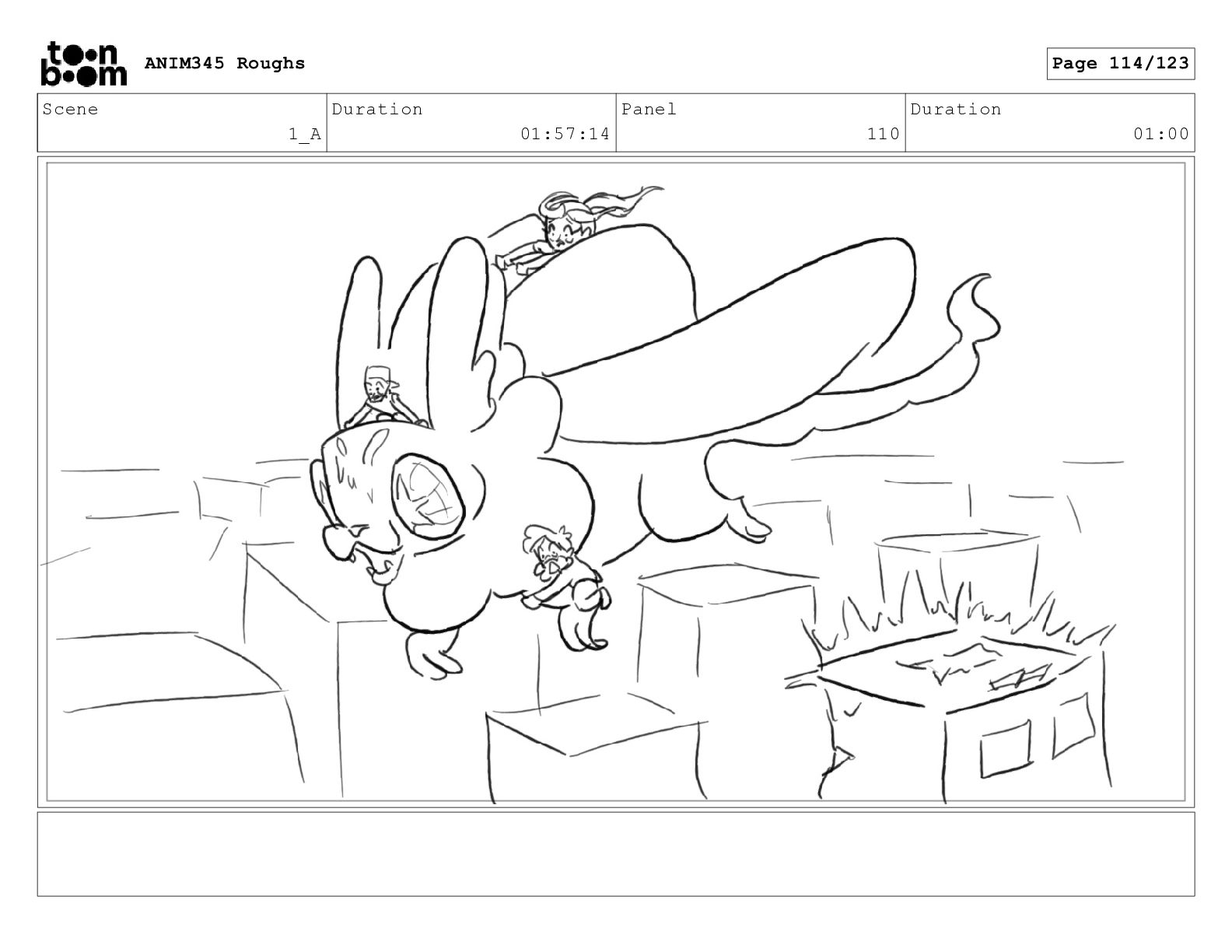The height and width of the screenshot is (952, 1232).
Task: Click the storyboard panel drawing
Action: coord(616,481)
